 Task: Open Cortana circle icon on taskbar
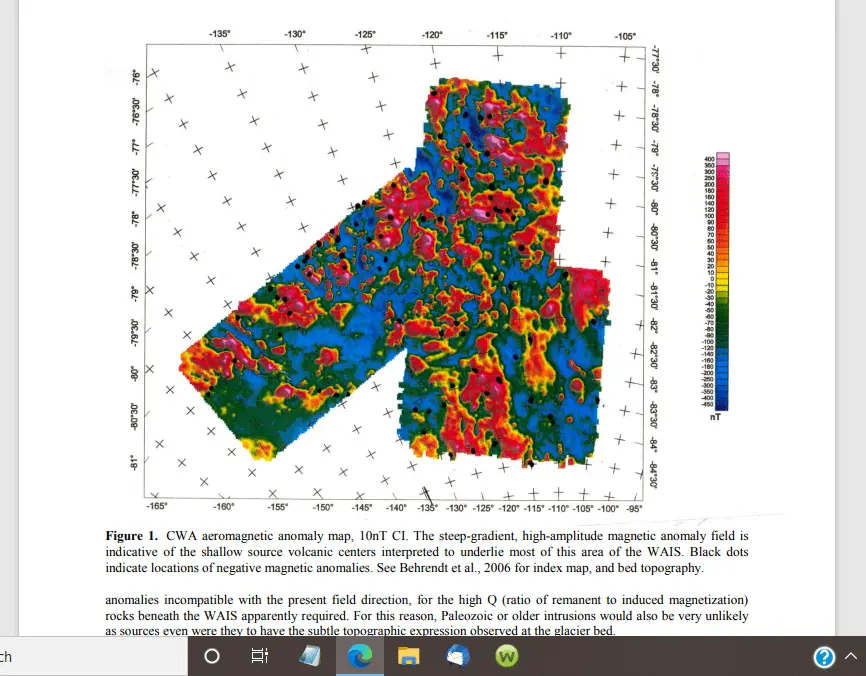[x=212, y=656]
